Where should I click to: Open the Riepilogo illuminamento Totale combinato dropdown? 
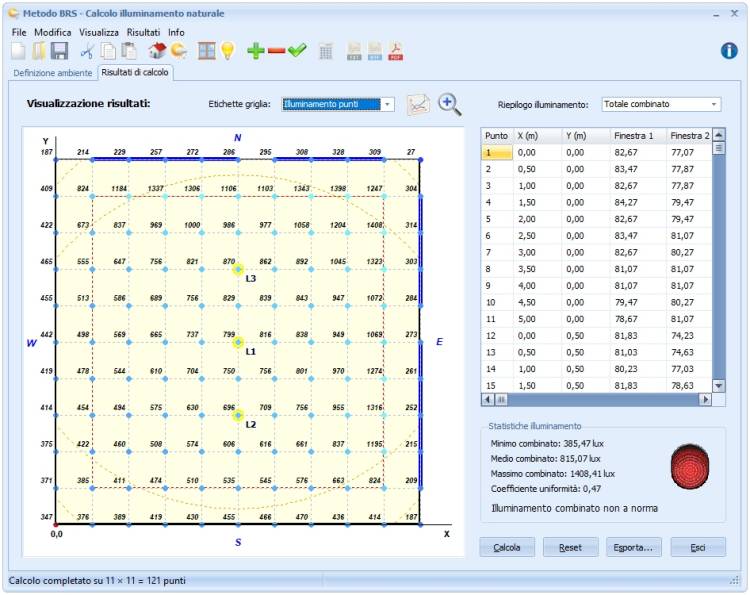[x=661, y=104]
